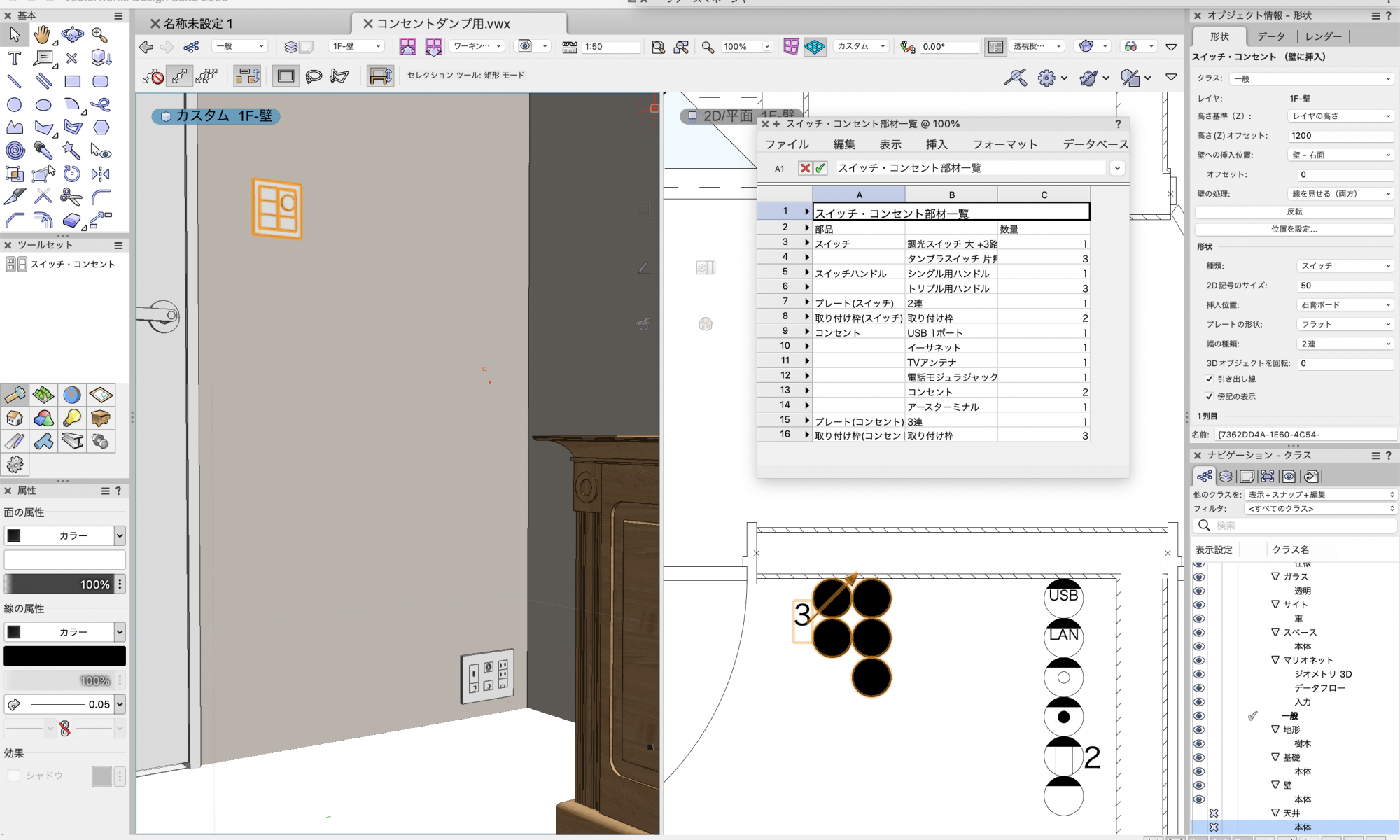Select the Pan hand tool

43,34
